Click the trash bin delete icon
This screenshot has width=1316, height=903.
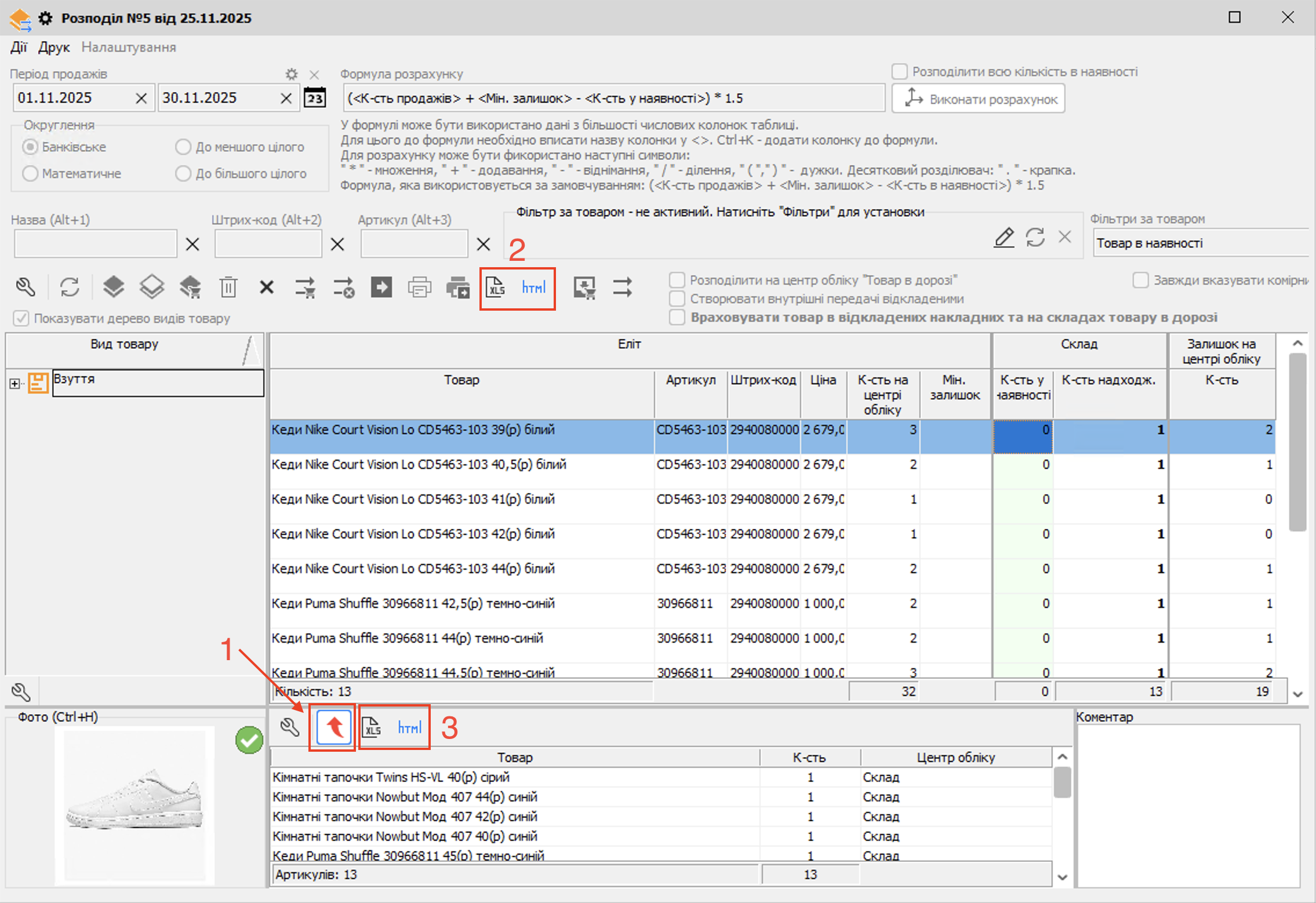point(228,287)
